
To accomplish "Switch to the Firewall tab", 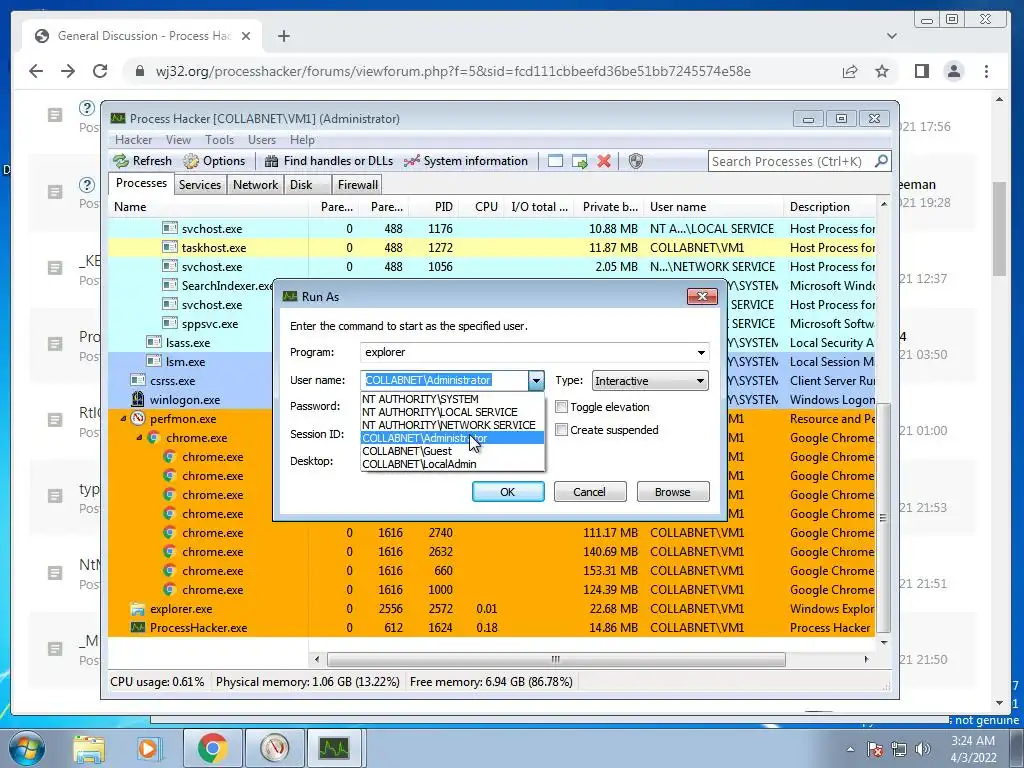I will click(x=357, y=185).
